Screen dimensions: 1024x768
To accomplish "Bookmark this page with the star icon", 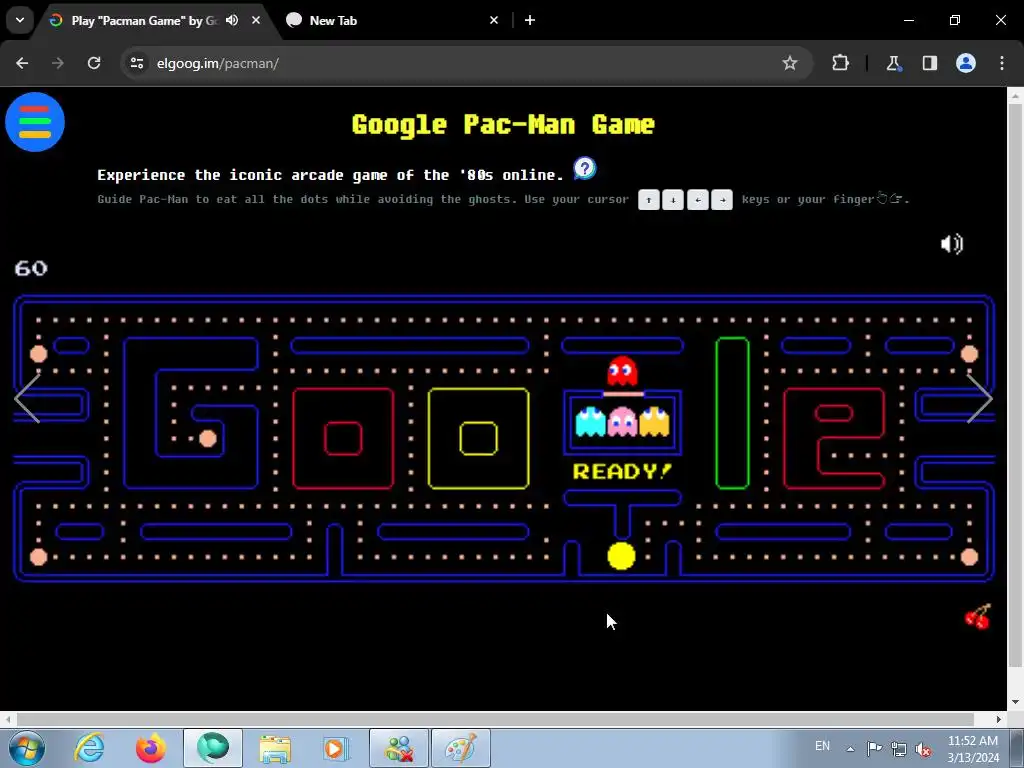I will click(790, 63).
